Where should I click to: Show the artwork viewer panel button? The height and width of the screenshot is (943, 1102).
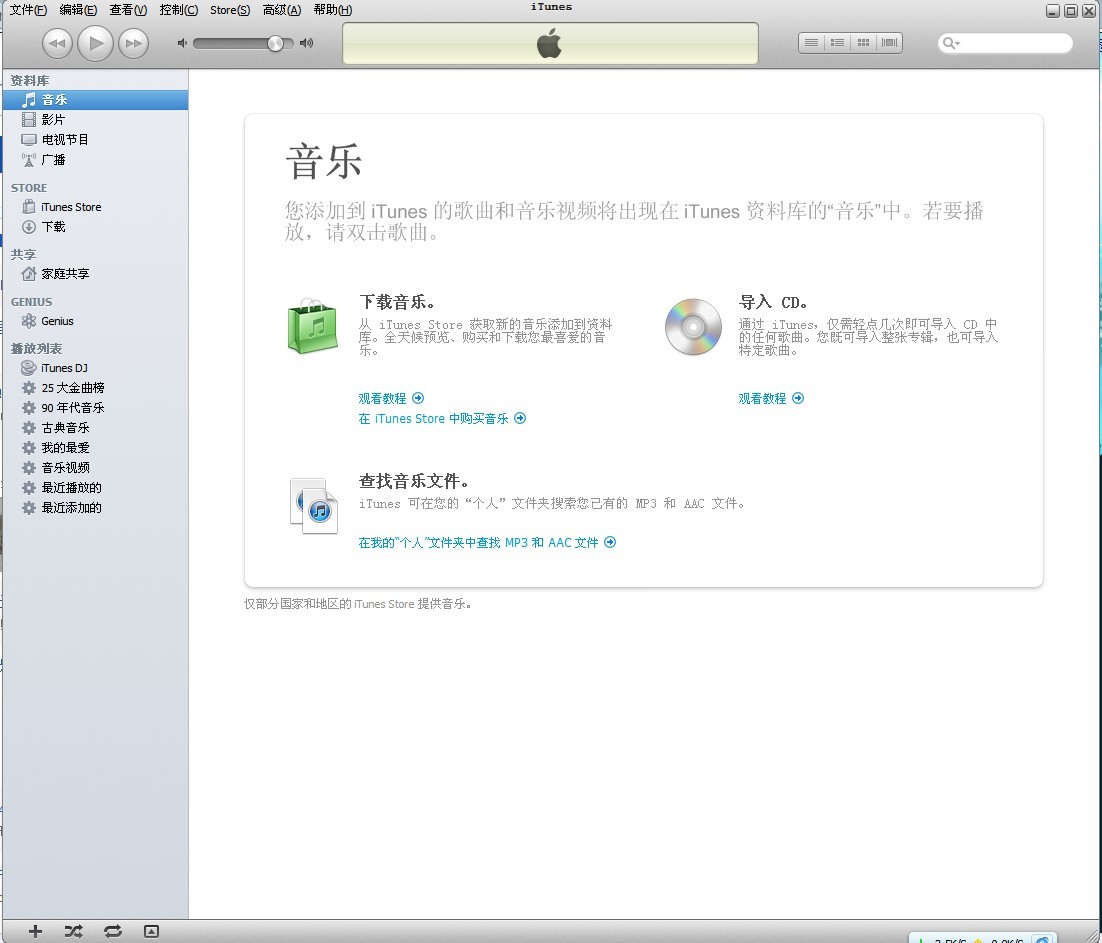151,932
